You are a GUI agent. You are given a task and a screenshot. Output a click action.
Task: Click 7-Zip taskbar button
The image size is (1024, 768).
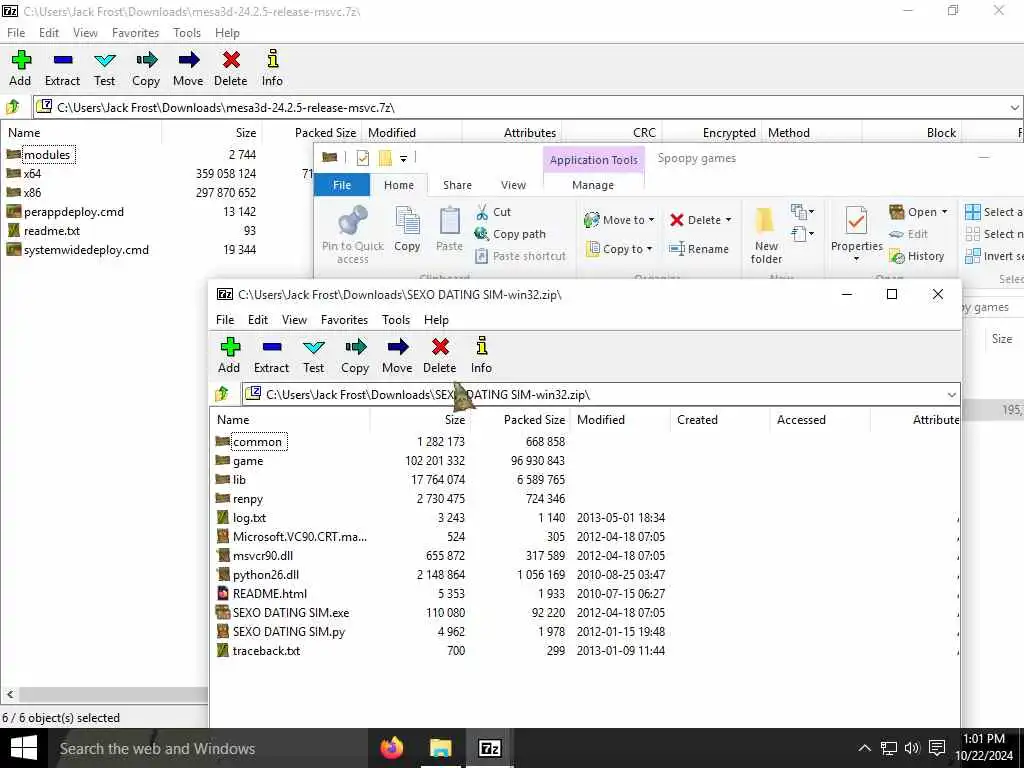point(490,748)
